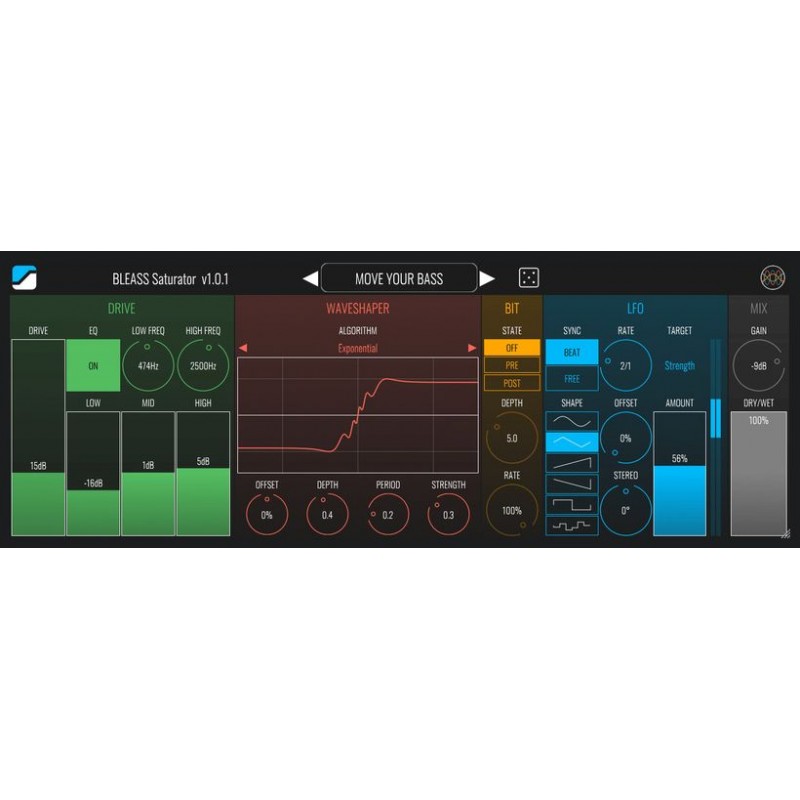Go to the previous preset with the left arrow
The height and width of the screenshot is (800, 800).
[x=310, y=278]
